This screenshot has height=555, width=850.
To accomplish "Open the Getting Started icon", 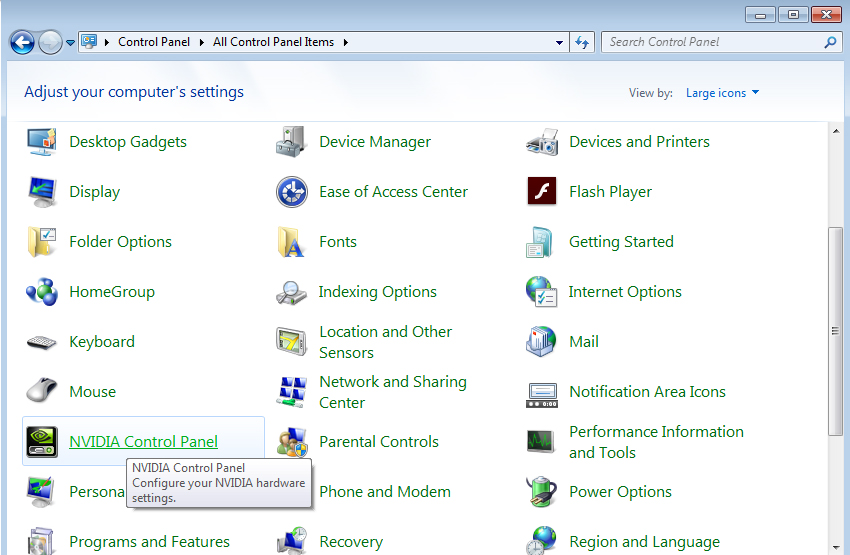I will pyautogui.click(x=540, y=242).
